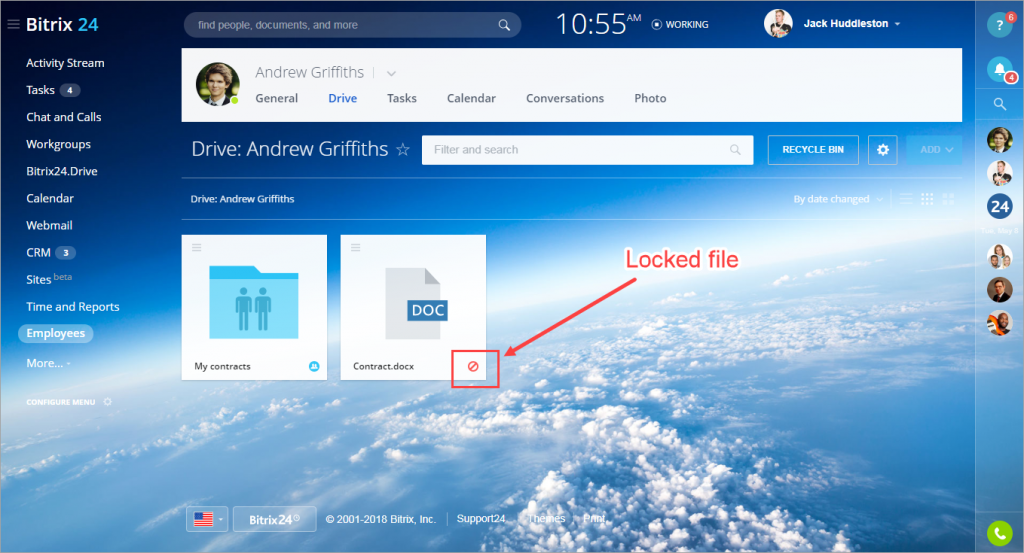
Task: Click the lock icon on Contract.docx
Action: pyautogui.click(x=473, y=366)
